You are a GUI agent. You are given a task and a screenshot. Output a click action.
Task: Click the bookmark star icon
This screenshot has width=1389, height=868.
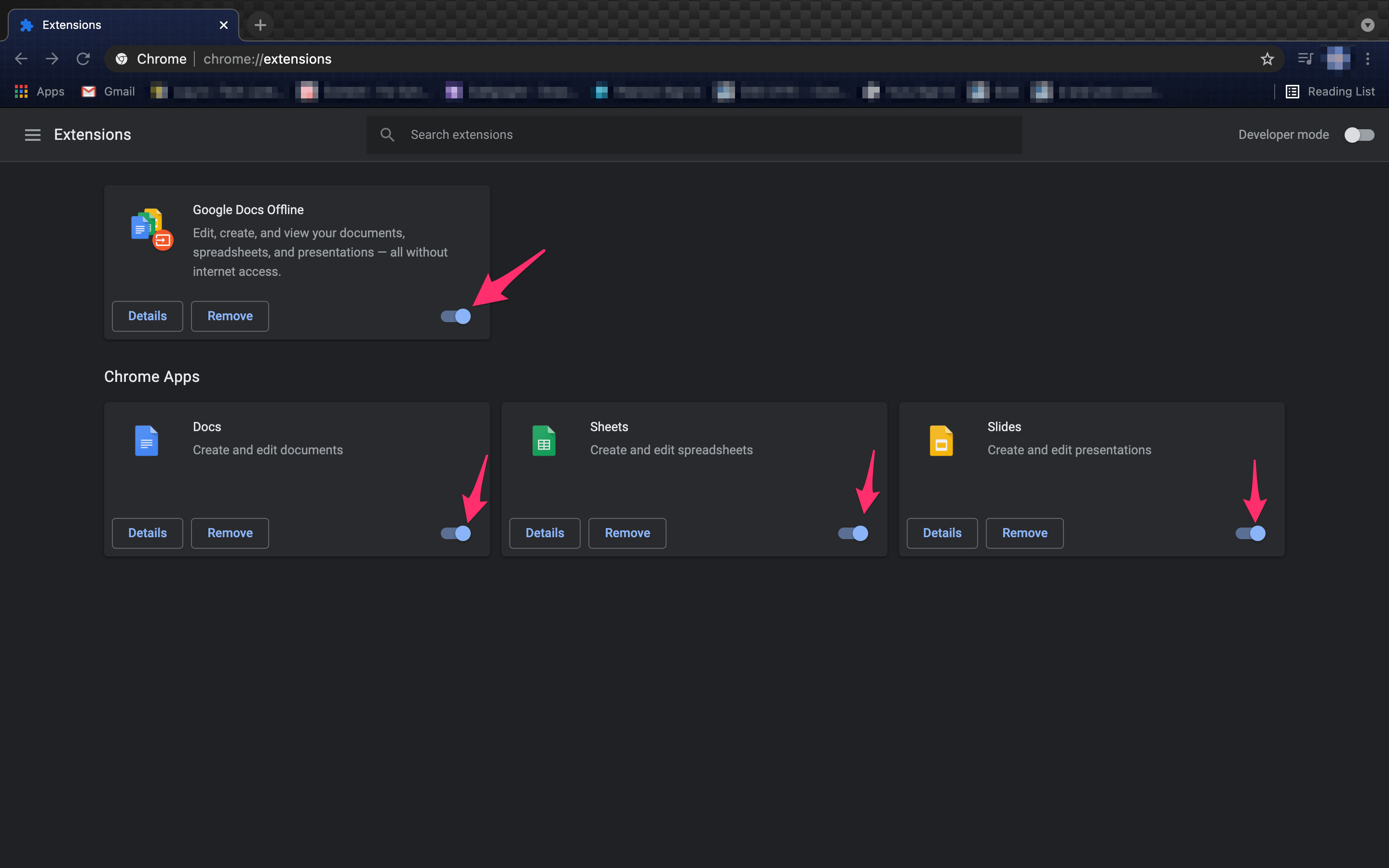(1267, 58)
